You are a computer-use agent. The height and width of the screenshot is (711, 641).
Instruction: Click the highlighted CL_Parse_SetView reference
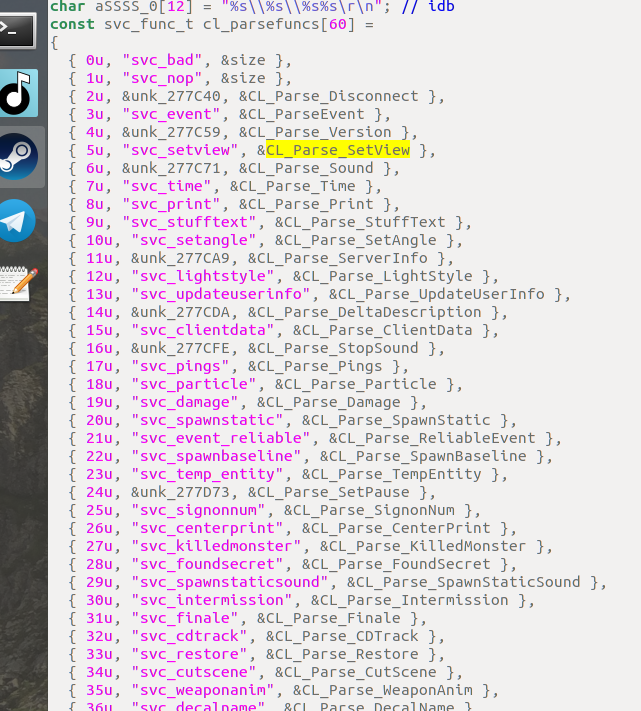[x=338, y=150]
